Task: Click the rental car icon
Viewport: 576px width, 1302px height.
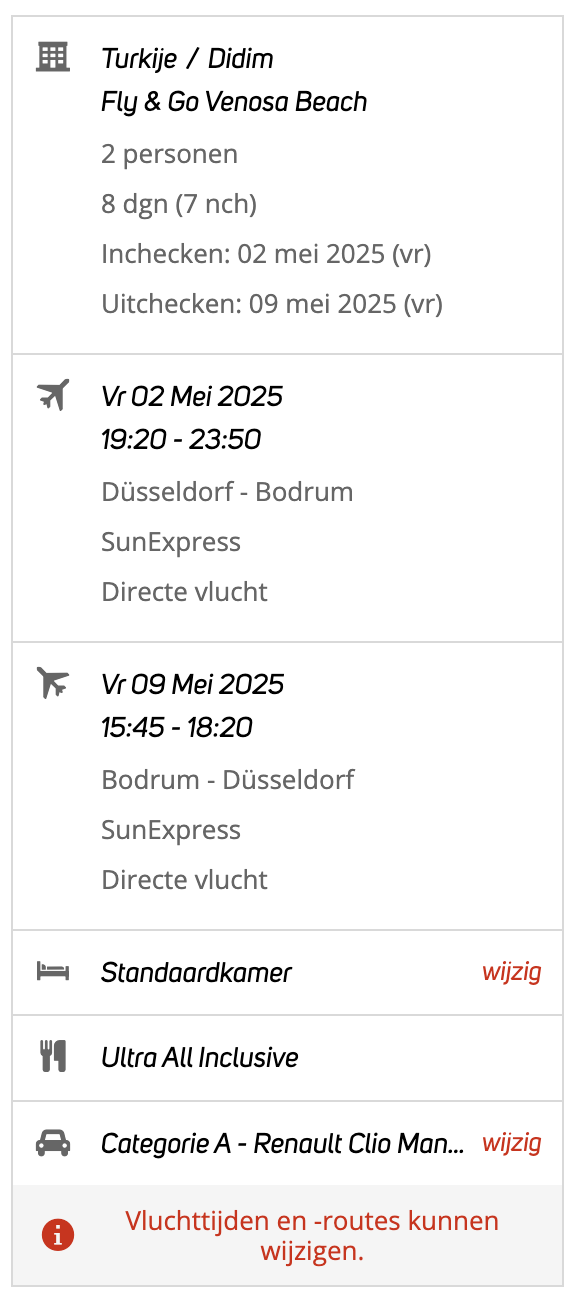Action: coord(53,1143)
